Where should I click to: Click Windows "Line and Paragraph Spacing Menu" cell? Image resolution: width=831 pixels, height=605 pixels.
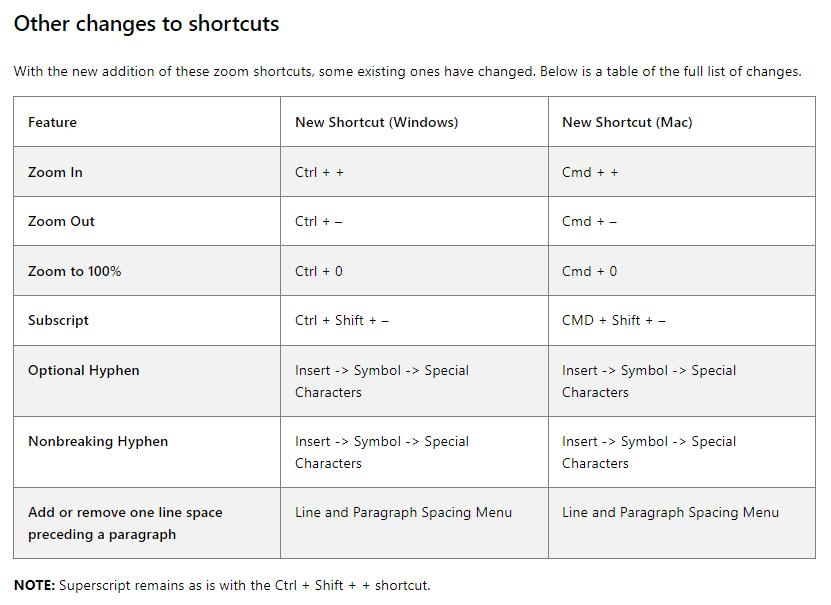pyautogui.click(x=403, y=512)
